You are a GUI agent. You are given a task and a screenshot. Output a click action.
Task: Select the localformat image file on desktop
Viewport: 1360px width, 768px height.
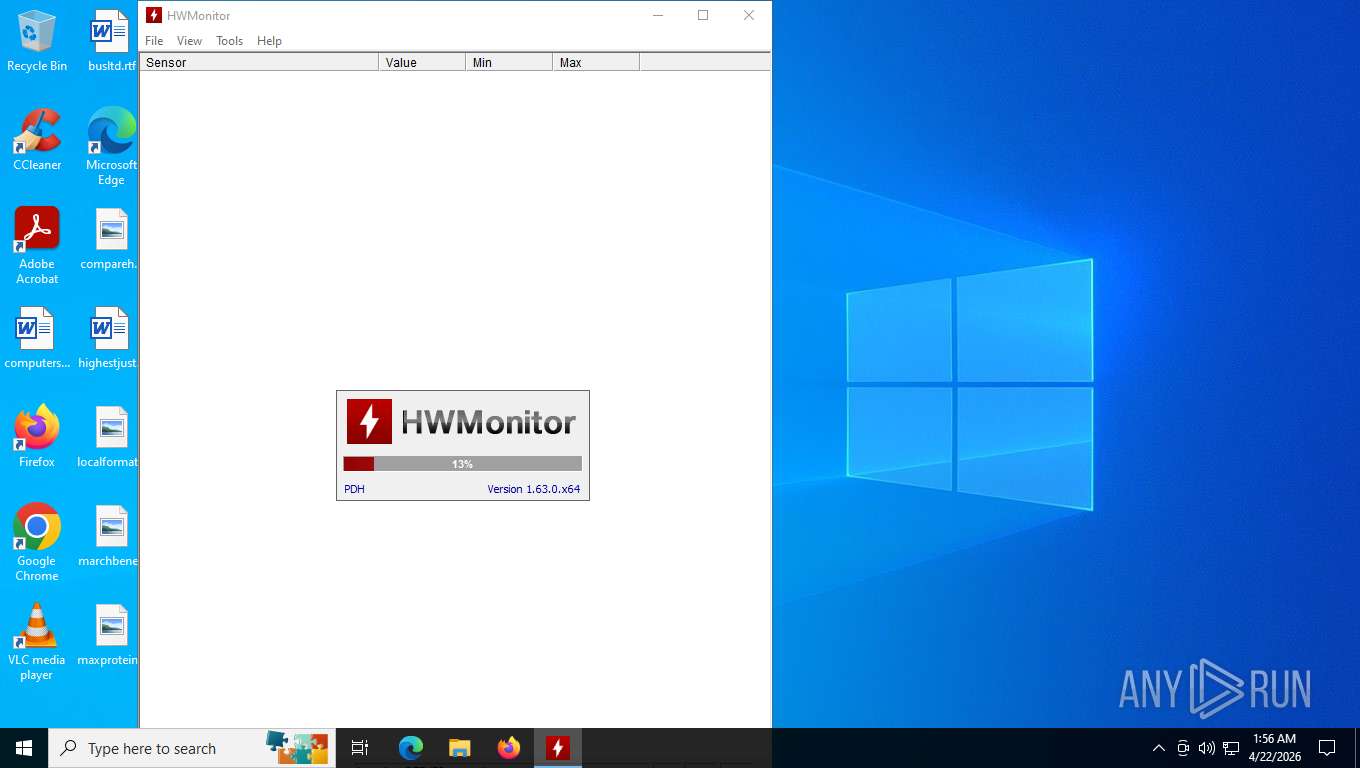point(108,437)
